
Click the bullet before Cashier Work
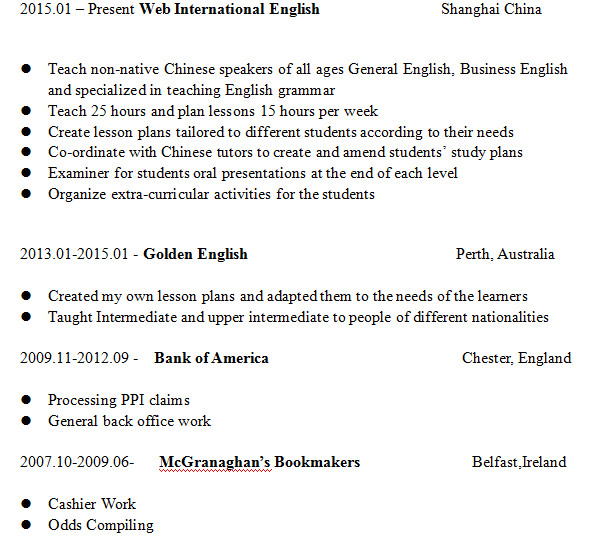(26, 504)
